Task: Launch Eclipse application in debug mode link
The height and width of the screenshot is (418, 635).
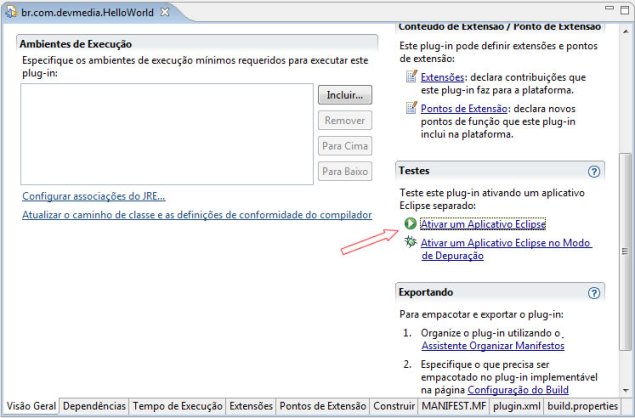Action: (x=506, y=249)
